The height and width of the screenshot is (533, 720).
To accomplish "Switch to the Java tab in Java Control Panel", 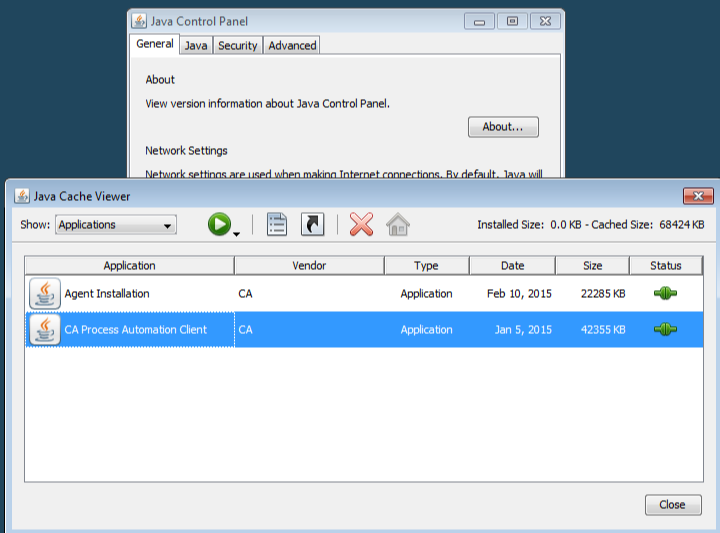I will point(196,45).
